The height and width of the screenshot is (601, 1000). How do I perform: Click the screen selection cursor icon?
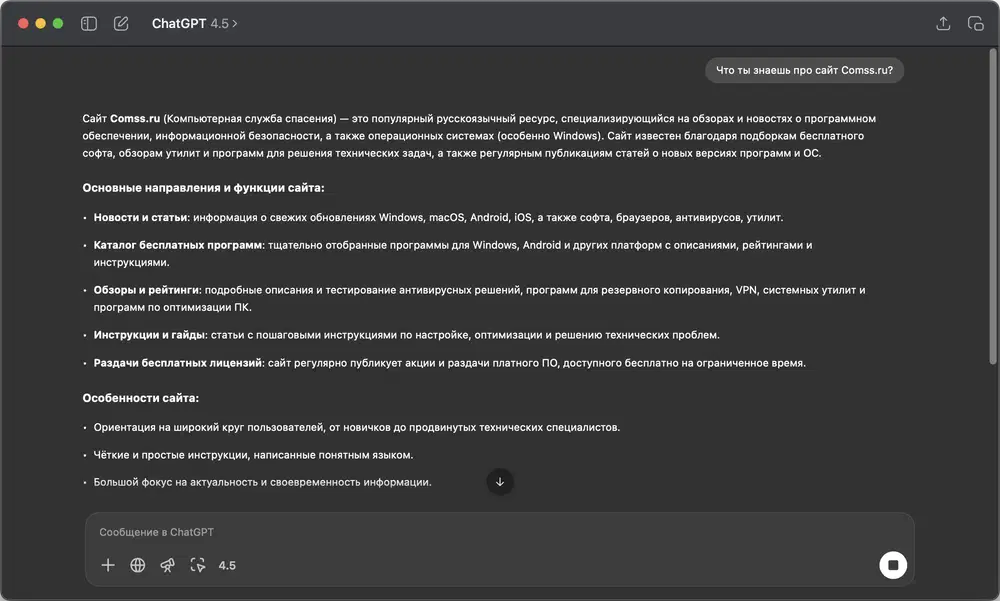coord(198,565)
